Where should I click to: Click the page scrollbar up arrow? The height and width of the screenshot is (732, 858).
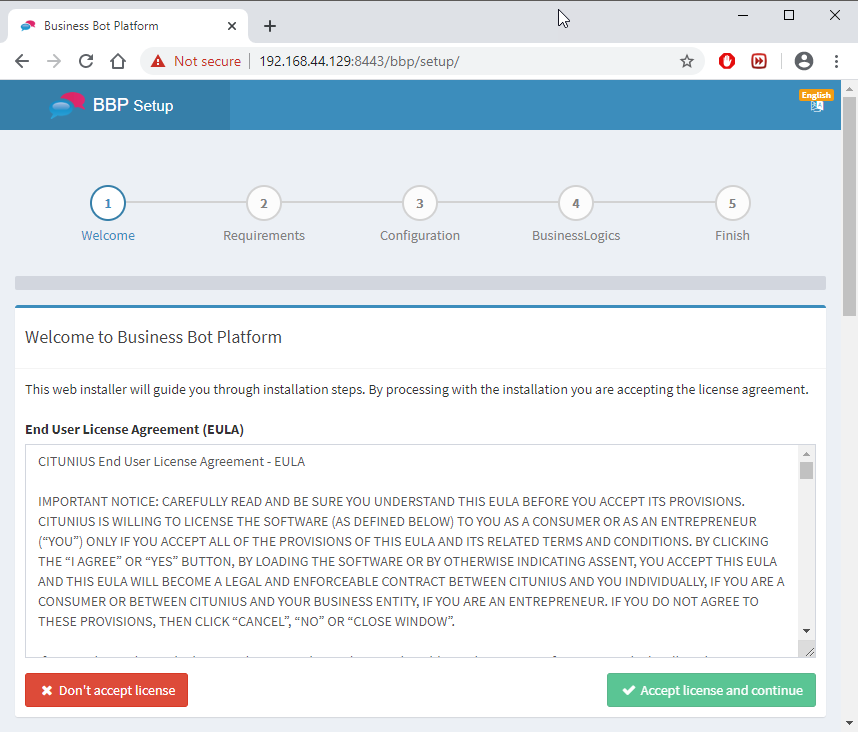coord(849,89)
